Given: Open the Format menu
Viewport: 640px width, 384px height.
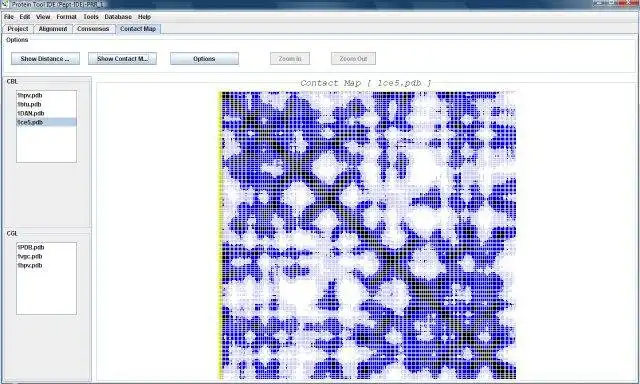Looking at the screenshot, I should tap(67, 17).
